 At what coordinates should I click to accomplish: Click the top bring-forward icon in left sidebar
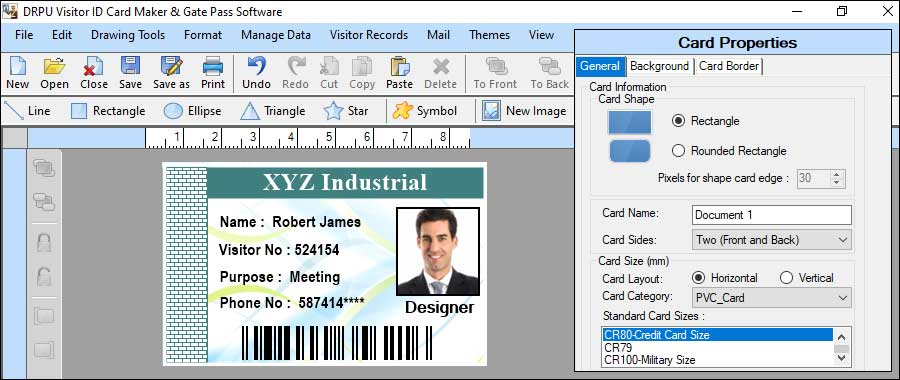point(44,168)
